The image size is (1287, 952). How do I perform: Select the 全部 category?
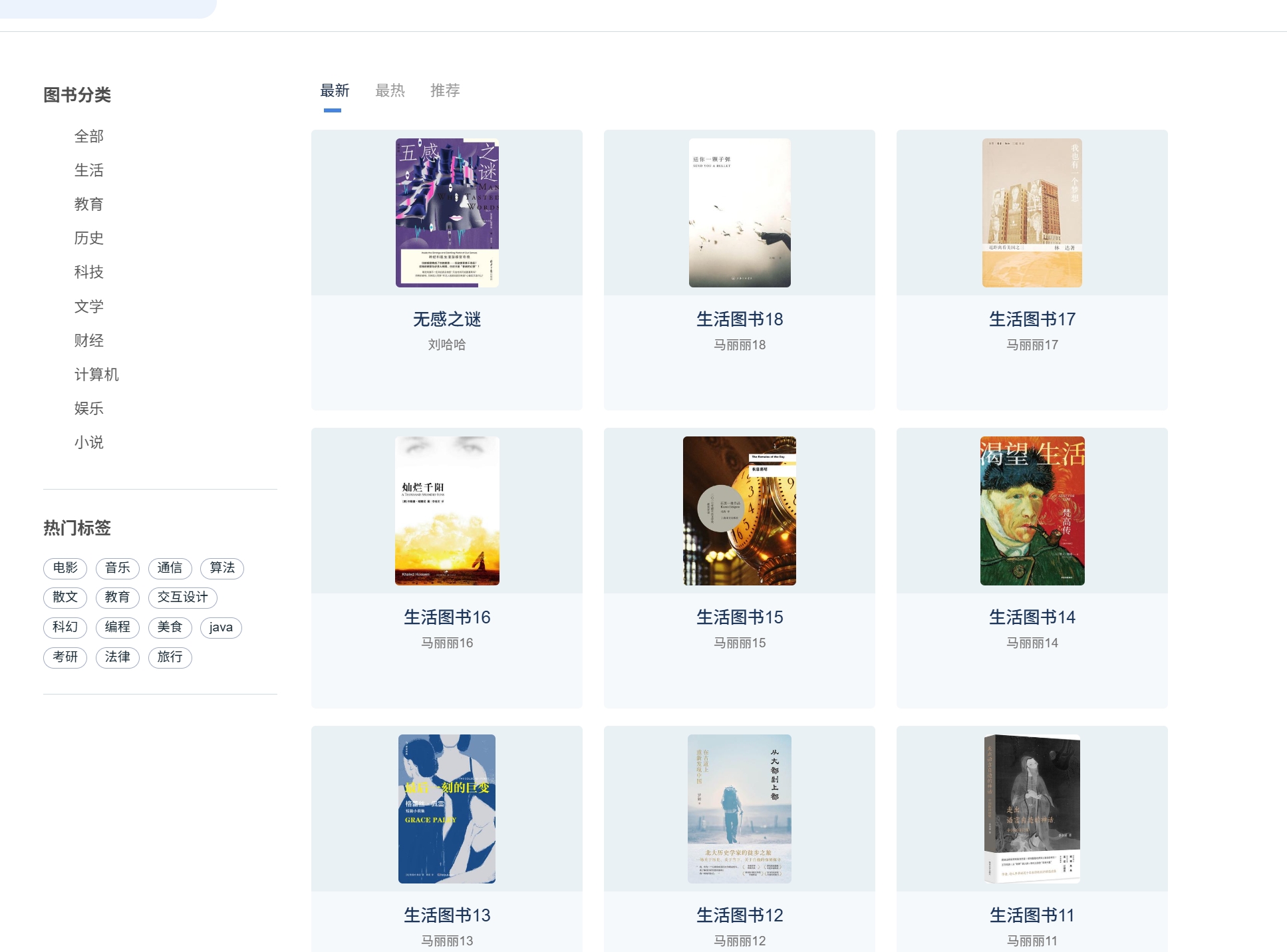click(x=89, y=136)
